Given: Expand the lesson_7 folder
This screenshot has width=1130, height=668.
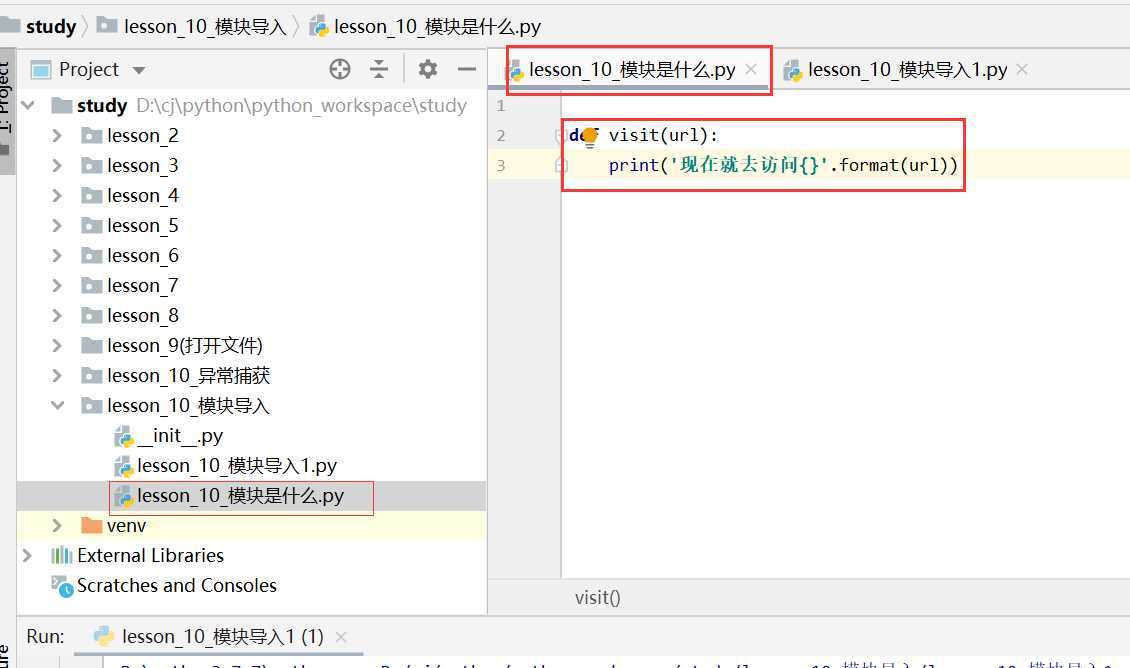Looking at the screenshot, I should pyautogui.click(x=57, y=285).
